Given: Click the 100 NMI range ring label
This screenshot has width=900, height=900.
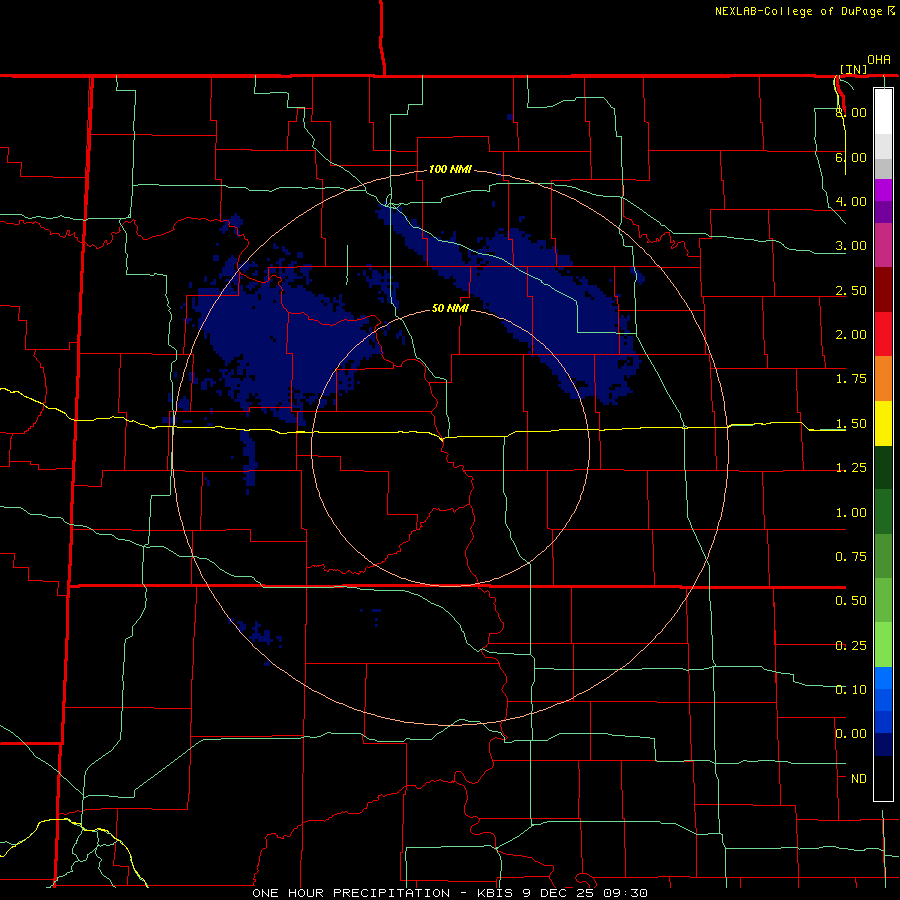Looking at the screenshot, I should pyautogui.click(x=450, y=169).
